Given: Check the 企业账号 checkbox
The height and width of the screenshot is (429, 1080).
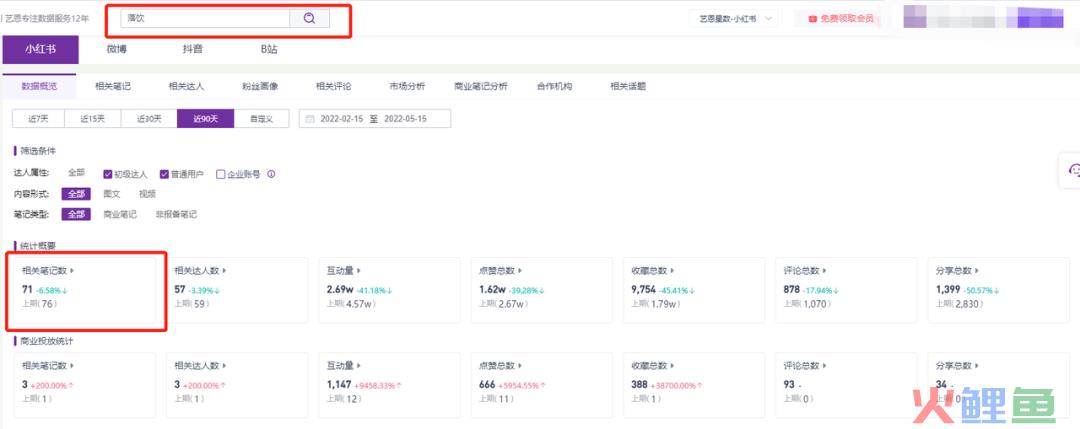Looking at the screenshot, I should 220,174.
